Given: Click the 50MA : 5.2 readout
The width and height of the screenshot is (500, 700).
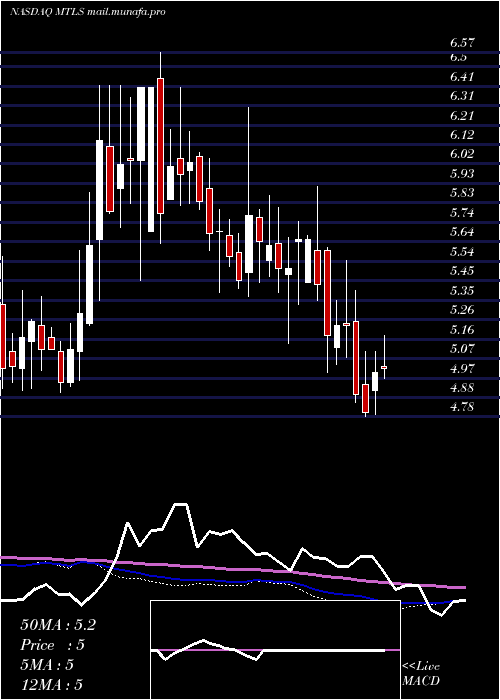Looking at the screenshot, I should click(58, 625).
